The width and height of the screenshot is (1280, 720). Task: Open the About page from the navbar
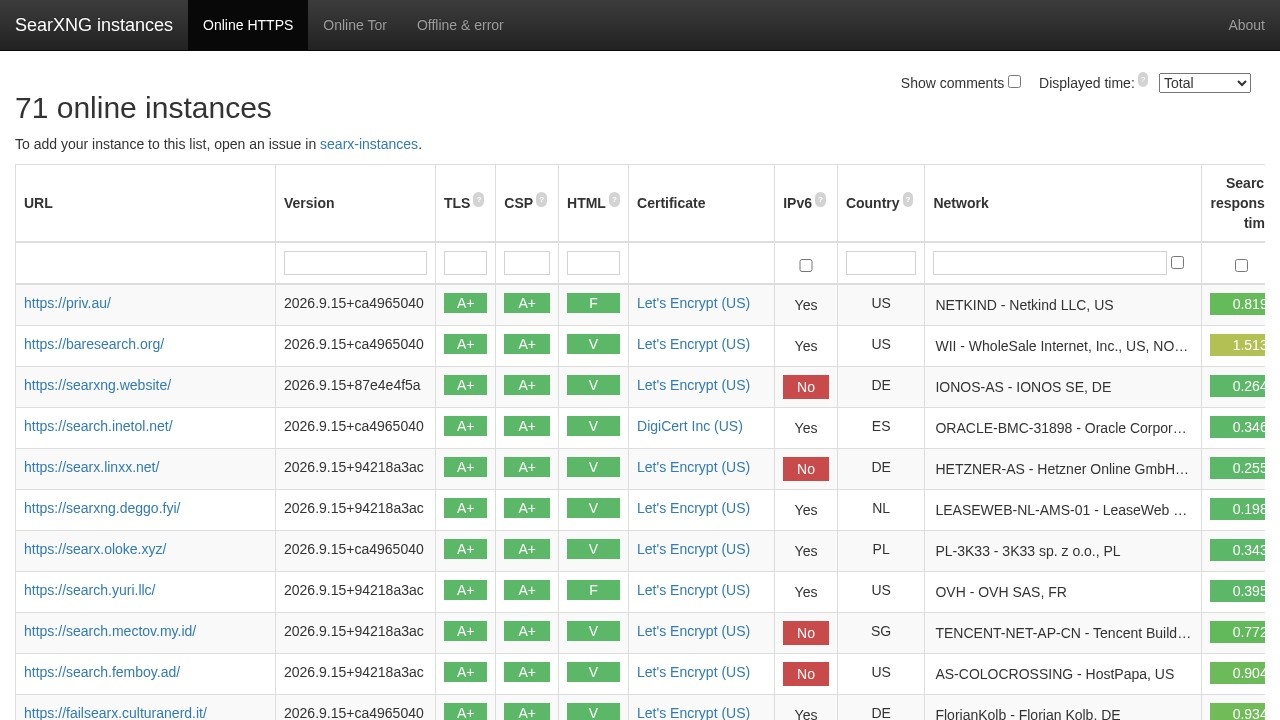[1246, 25]
